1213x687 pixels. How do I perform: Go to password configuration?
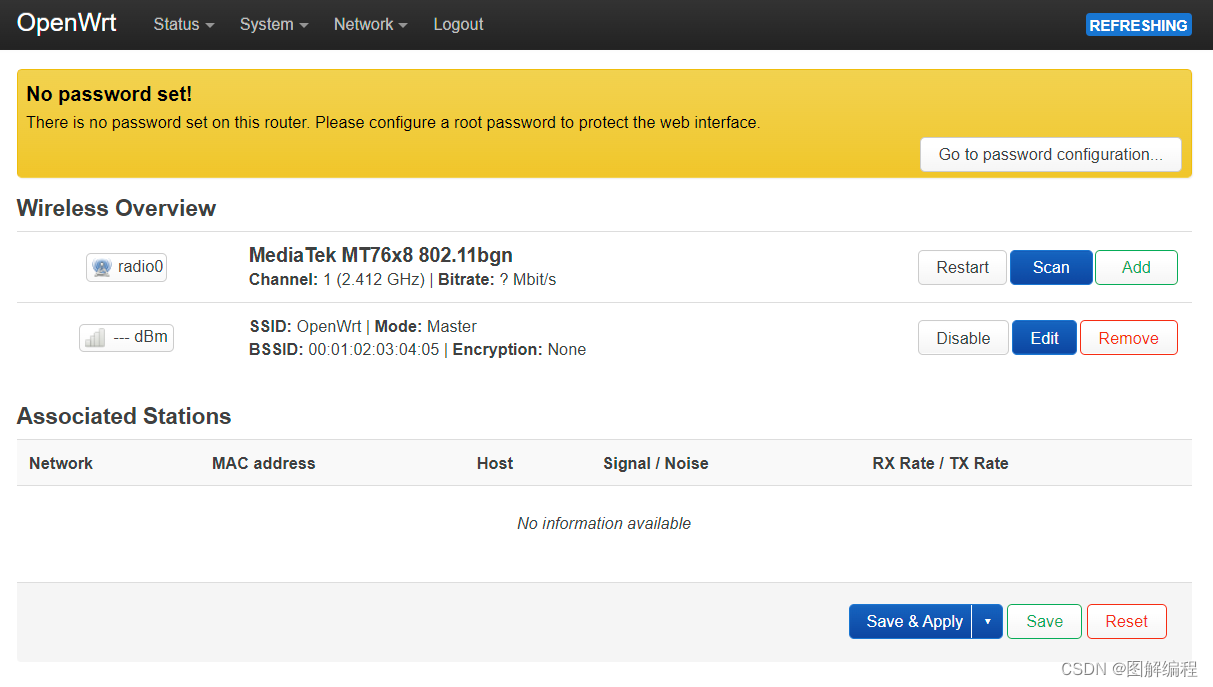tap(1051, 154)
